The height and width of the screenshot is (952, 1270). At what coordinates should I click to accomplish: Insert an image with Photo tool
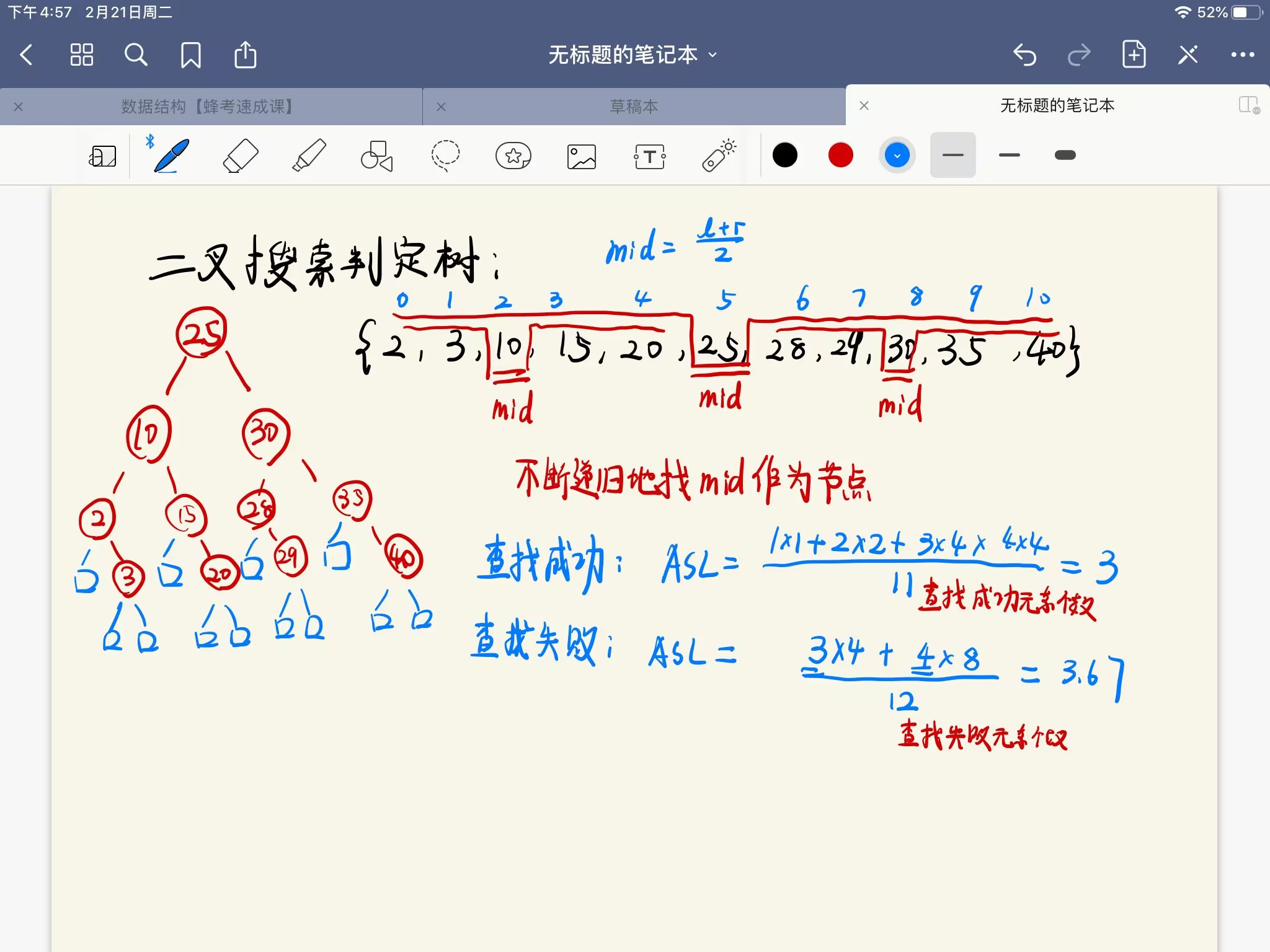(x=582, y=156)
